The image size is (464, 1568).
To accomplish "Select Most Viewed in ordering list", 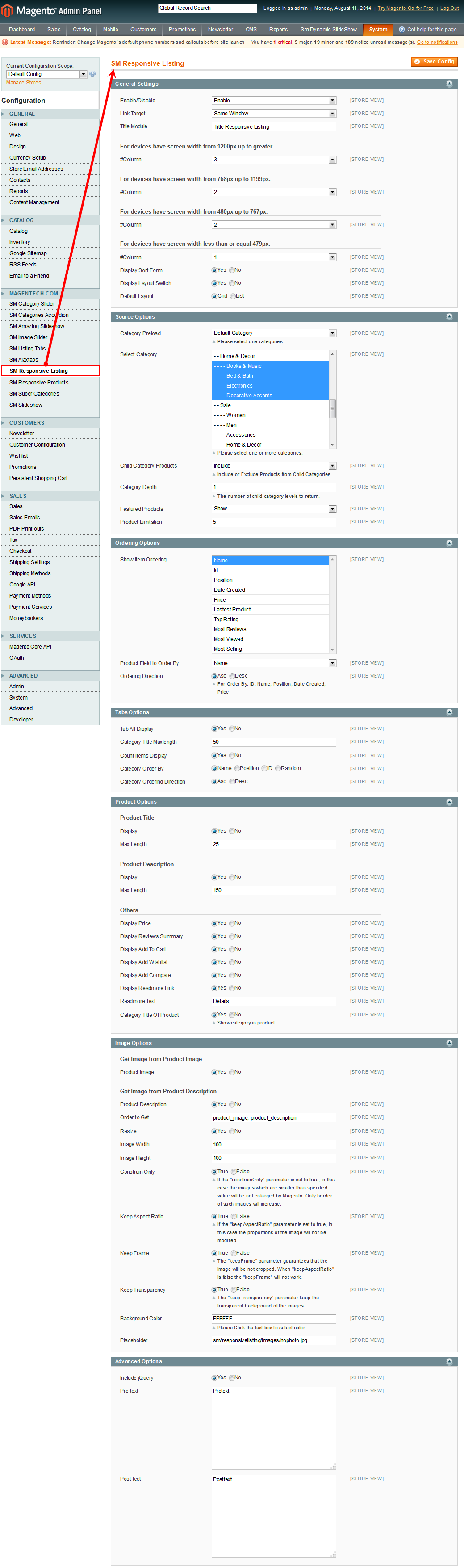I will pos(270,639).
